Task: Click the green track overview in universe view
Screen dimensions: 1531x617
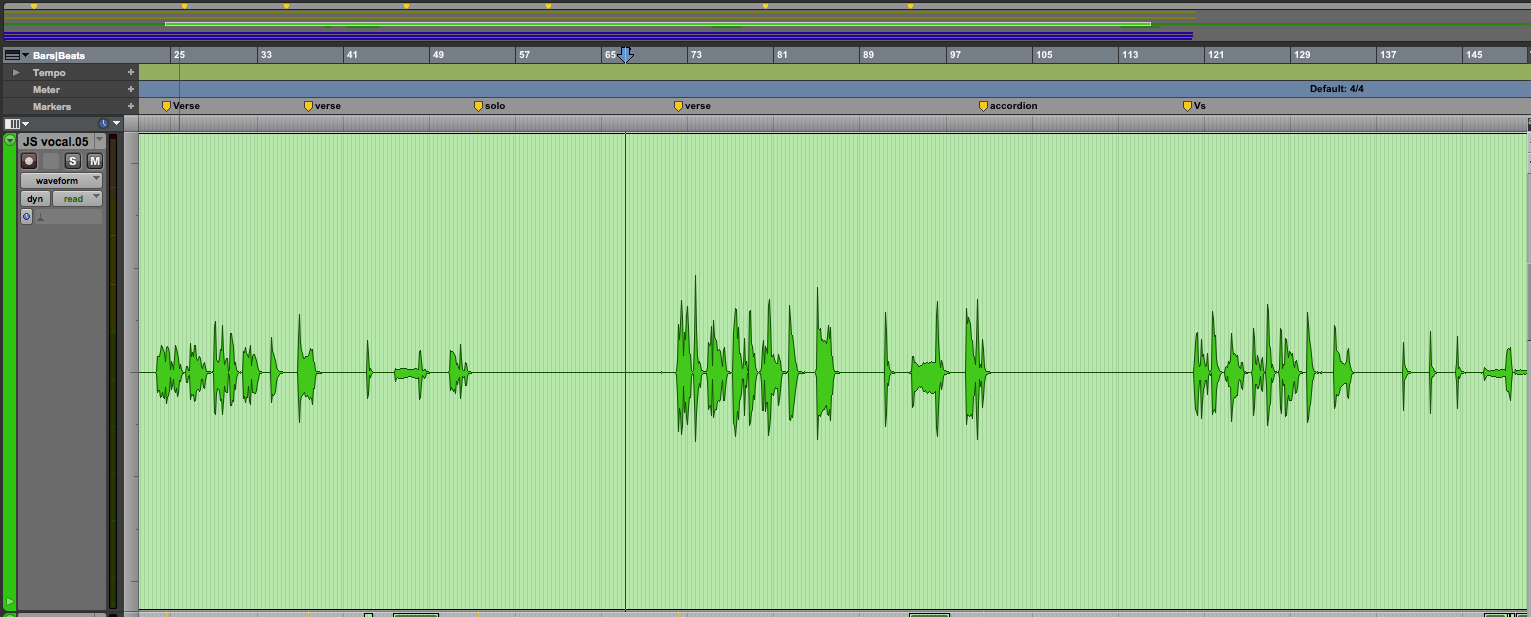Action: 657,23
